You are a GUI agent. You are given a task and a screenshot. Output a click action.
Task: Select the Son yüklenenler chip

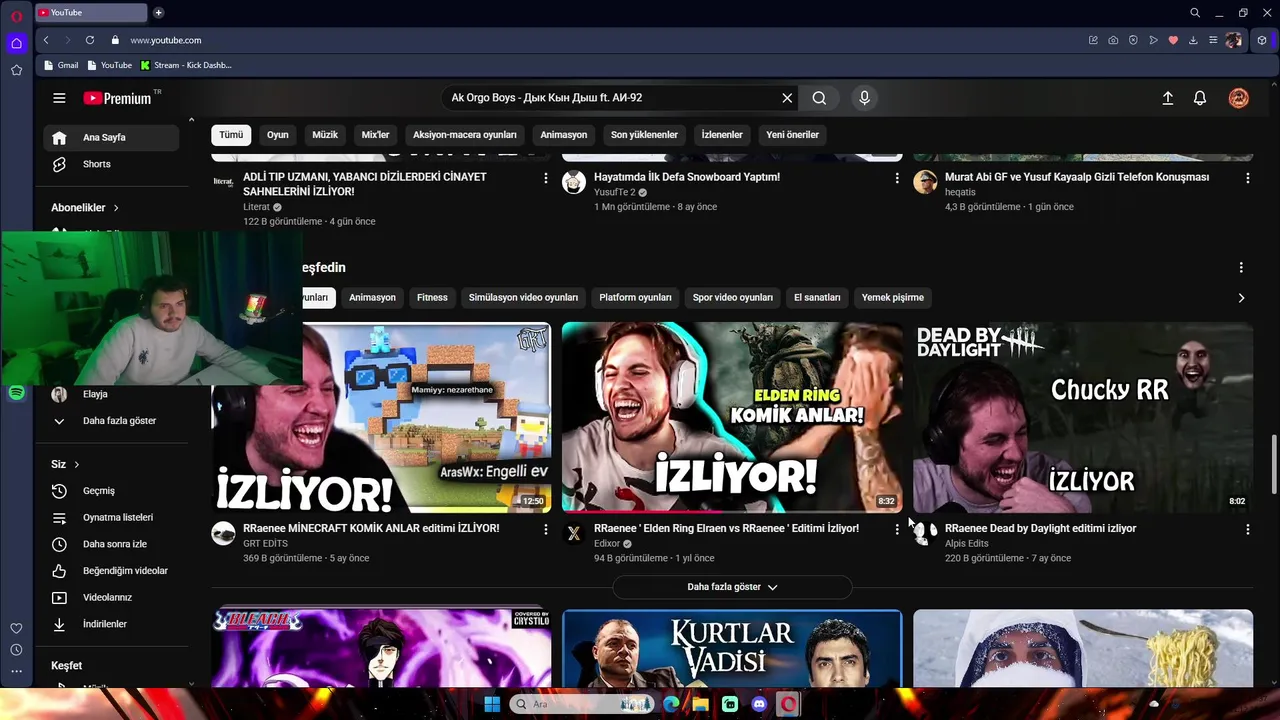644,135
